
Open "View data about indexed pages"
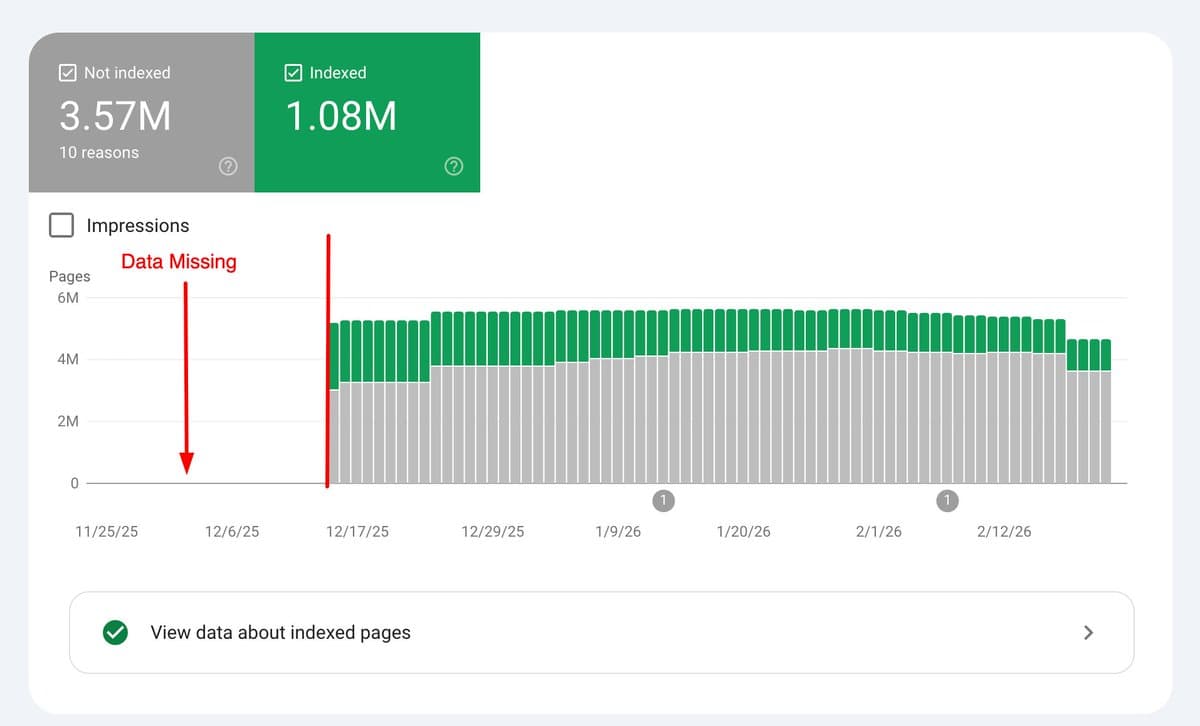[280, 632]
